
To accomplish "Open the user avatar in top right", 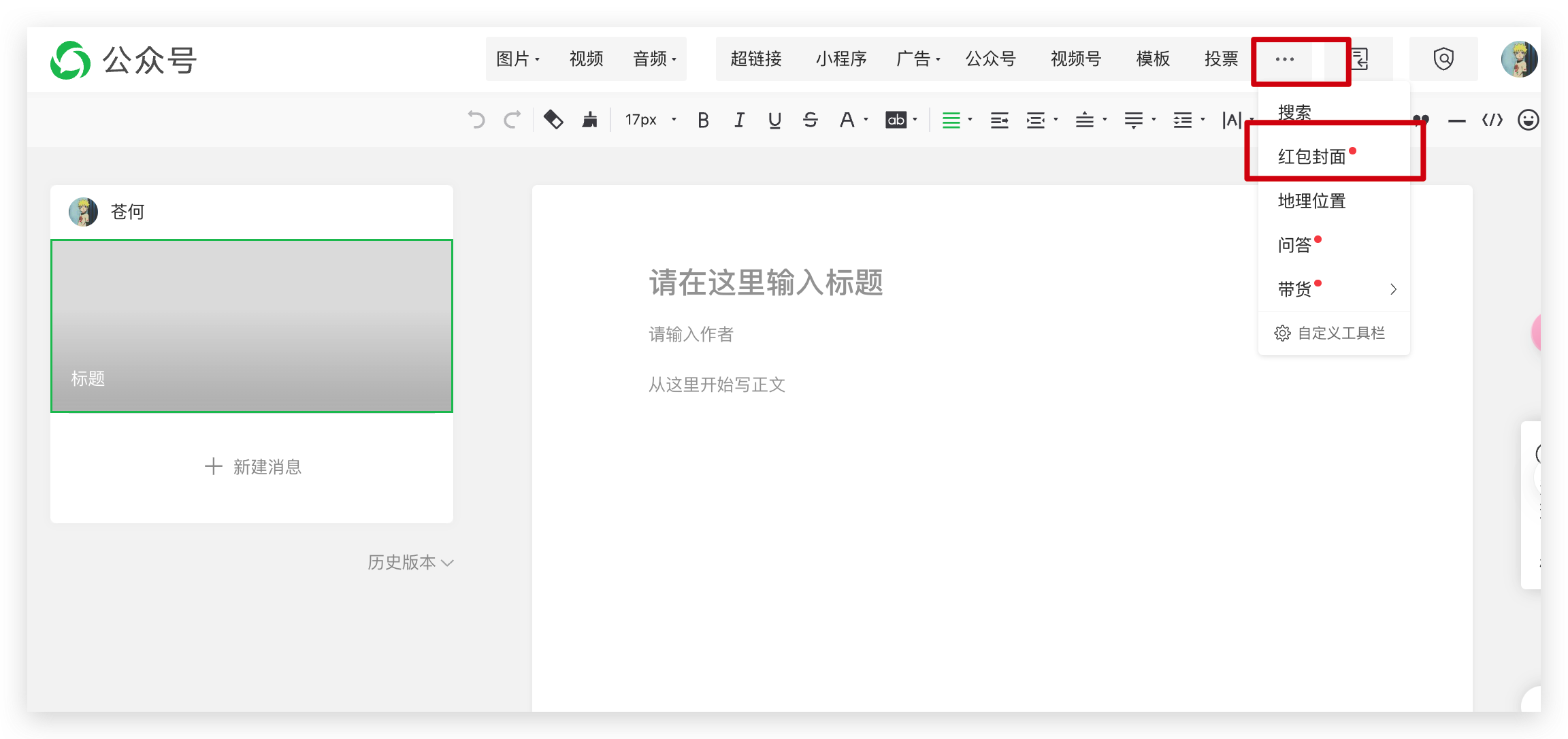I will (1519, 59).
